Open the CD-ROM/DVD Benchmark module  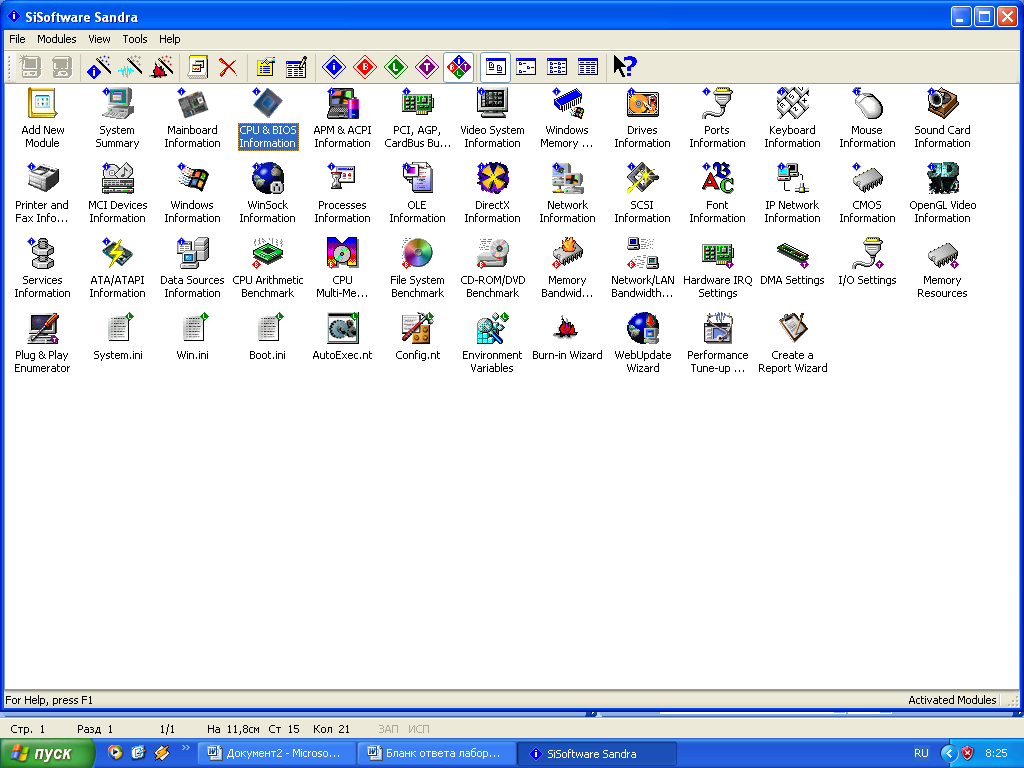(492, 268)
